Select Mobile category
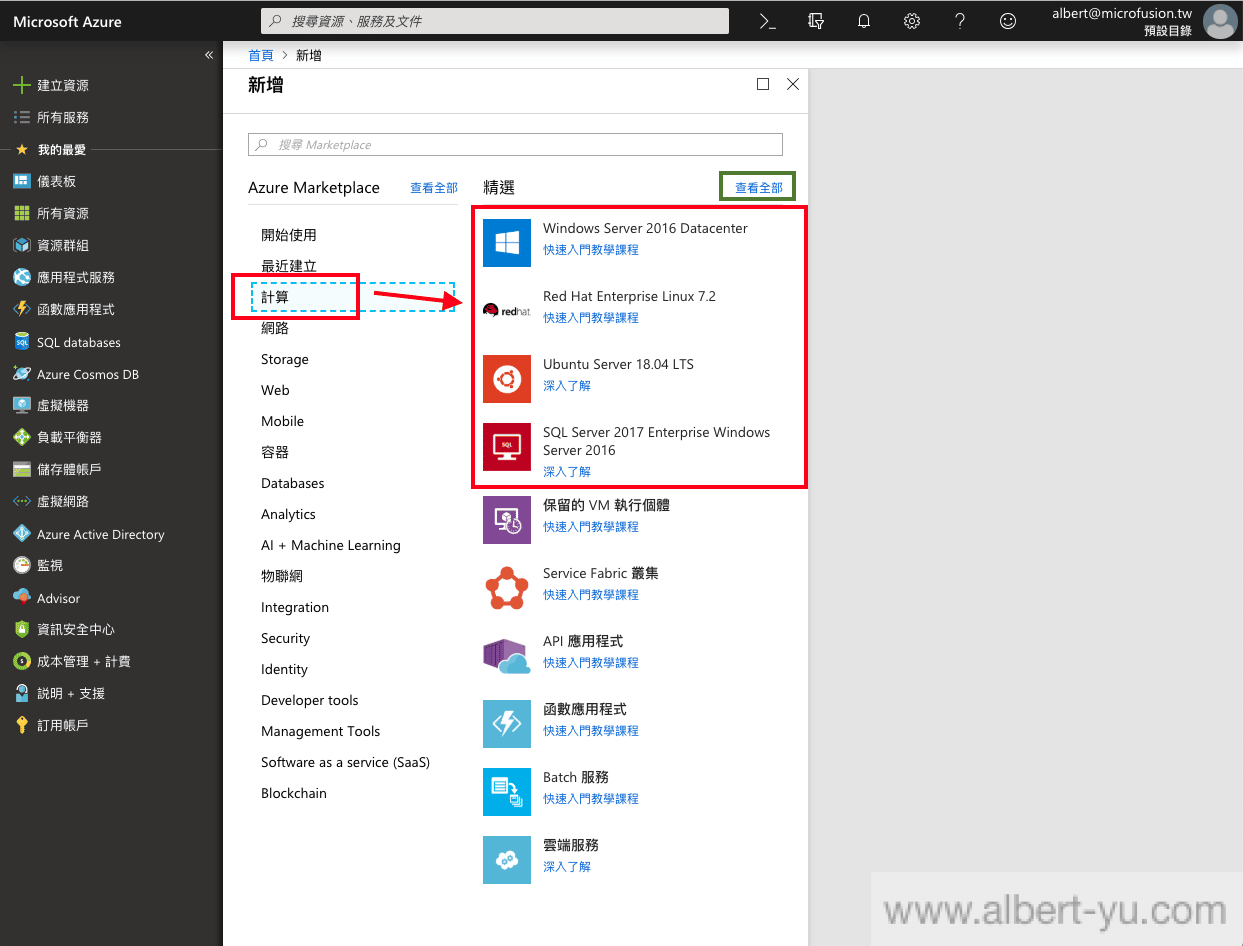Screen dimensions: 1243x946 (282, 421)
